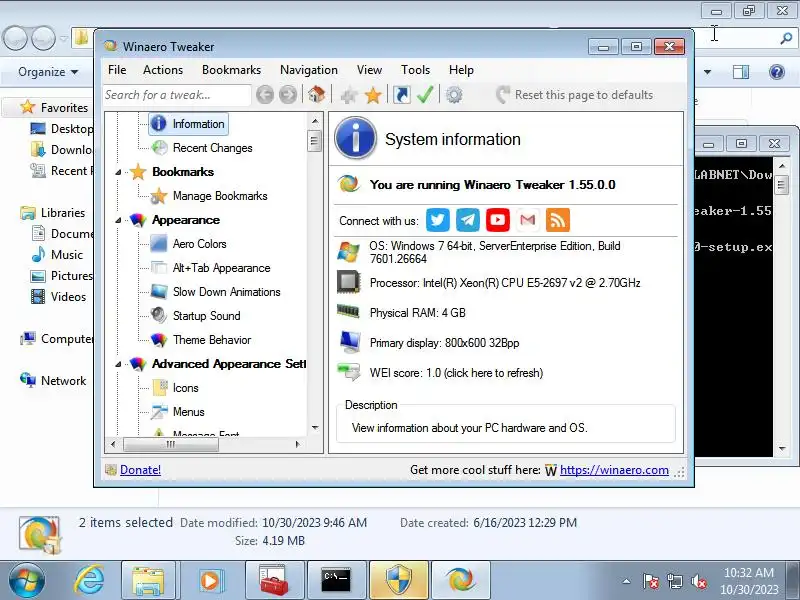Select Aero Colors in the tree
Screen dimensions: 800x600
pos(199,244)
